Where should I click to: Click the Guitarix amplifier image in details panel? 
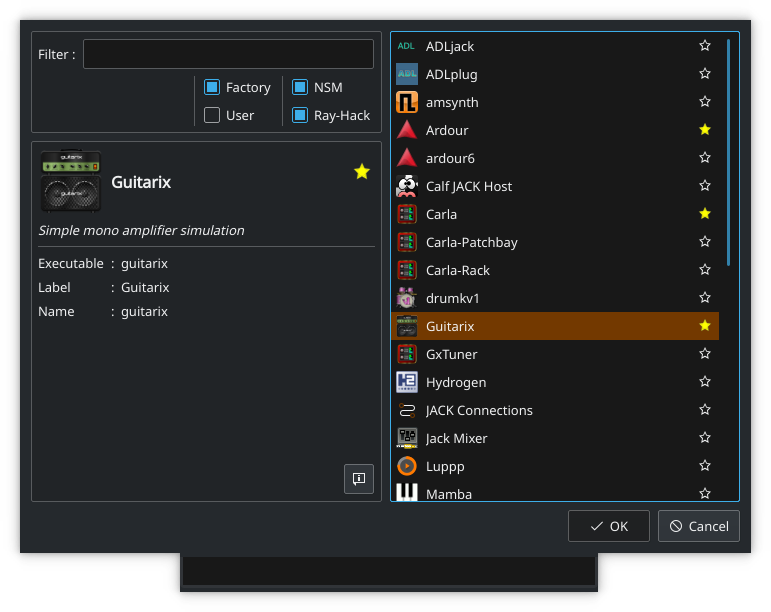(x=71, y=181)
